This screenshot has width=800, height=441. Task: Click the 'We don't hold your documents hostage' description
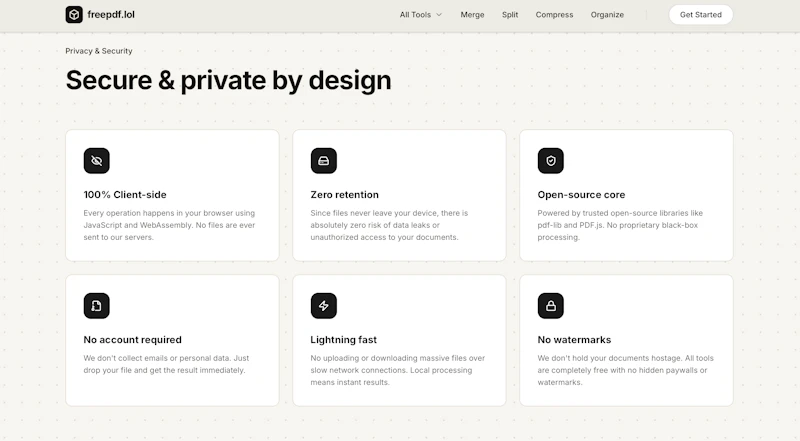[x=626, y=370]
